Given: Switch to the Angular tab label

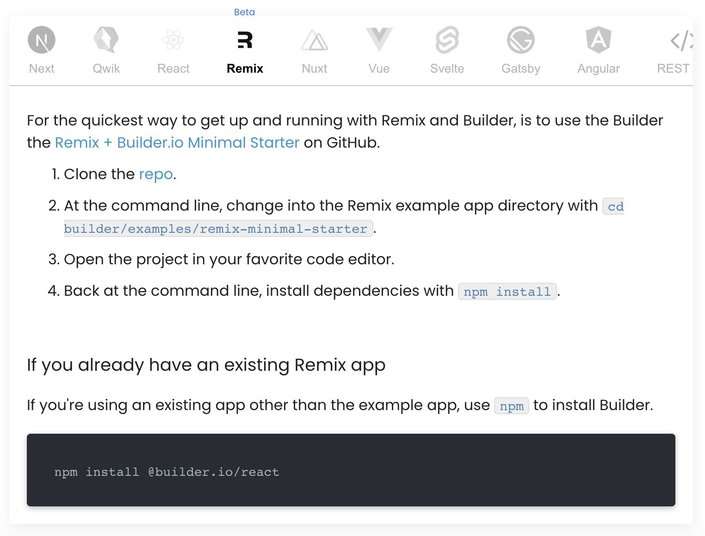Looking at the screenshot, I should coord(598,68).
